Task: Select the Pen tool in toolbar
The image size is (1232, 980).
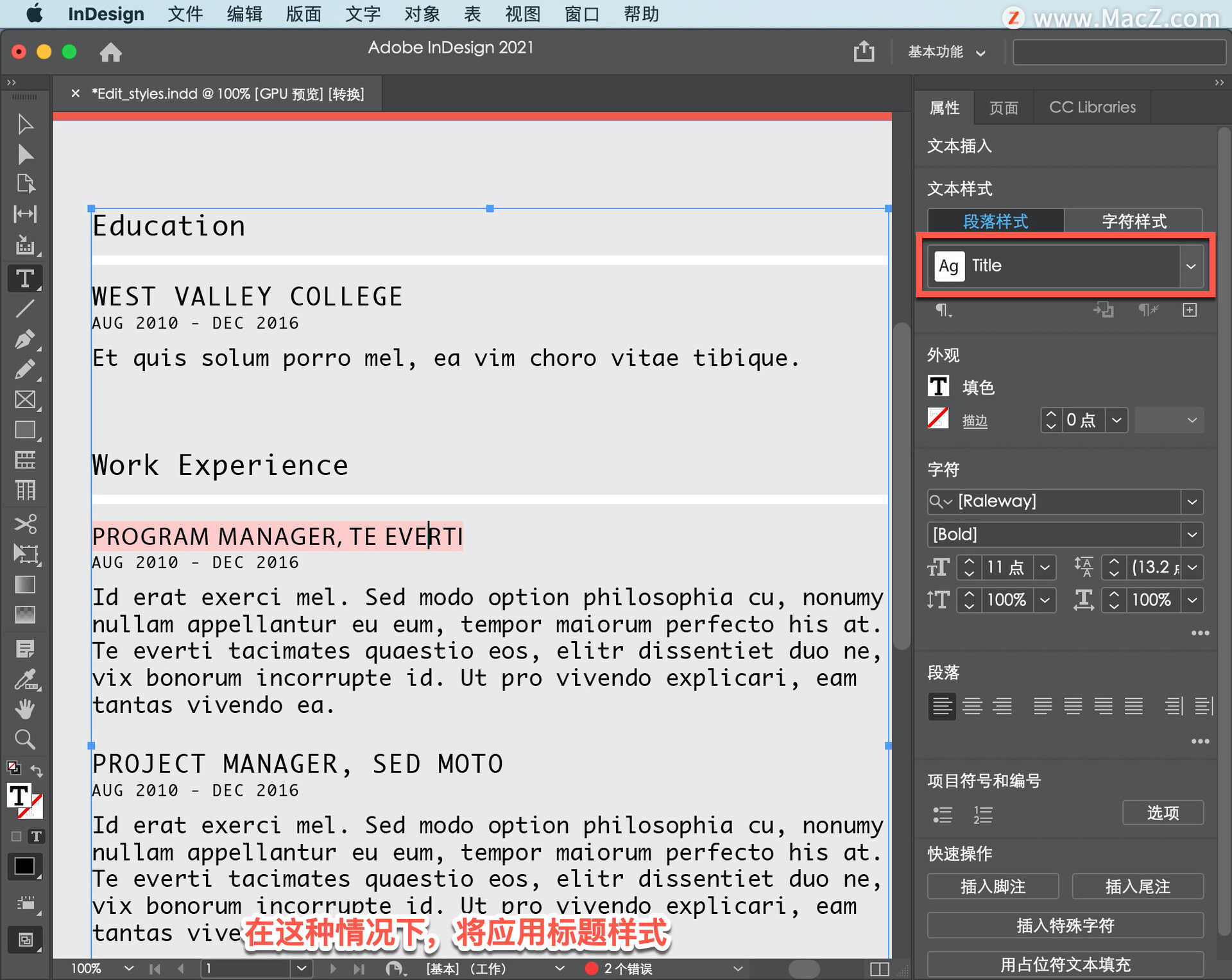Action: coord(25,340)
